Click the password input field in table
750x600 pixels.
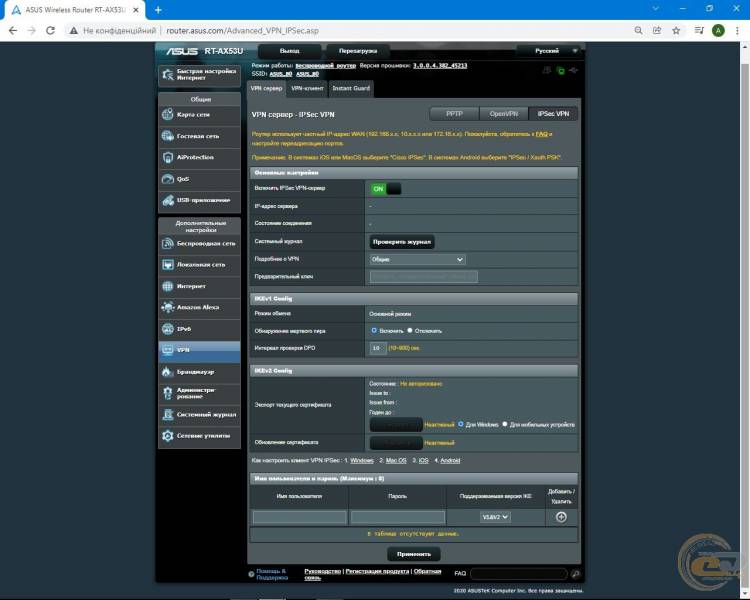[x=398, y=517]
